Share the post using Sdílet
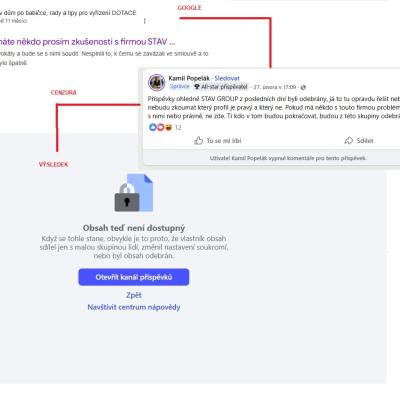Screen dimensions: 400x400 [x=359, y=141]
